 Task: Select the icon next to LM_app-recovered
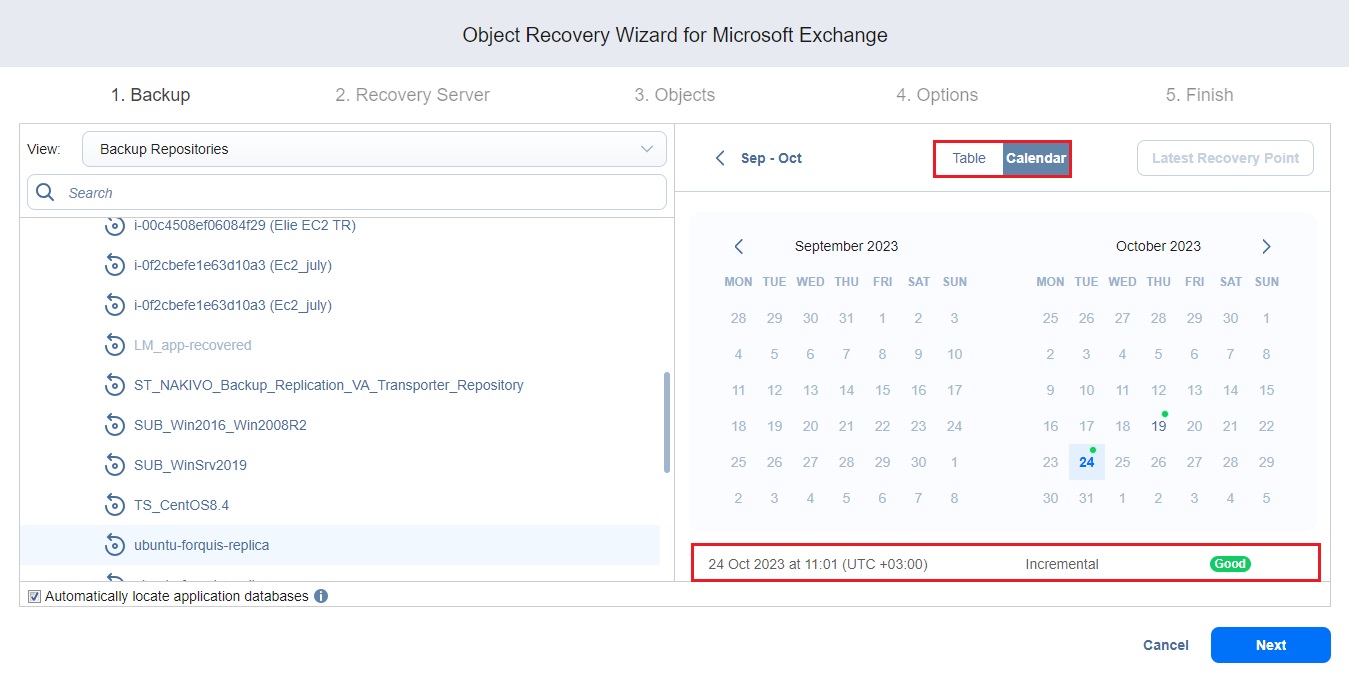click(x=114, y=345)
